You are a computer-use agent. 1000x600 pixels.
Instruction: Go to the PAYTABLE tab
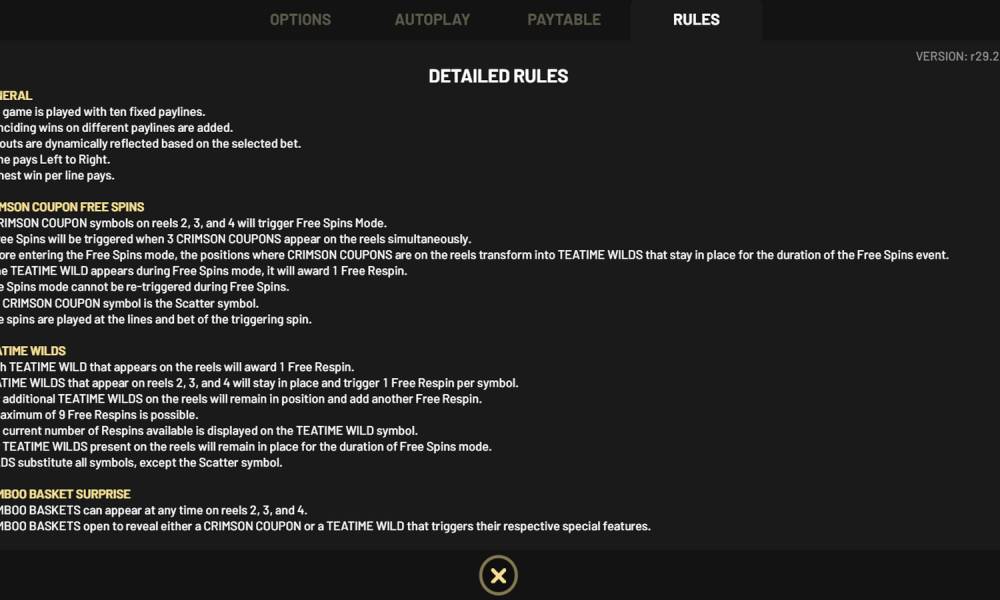(x=564, y=20)
